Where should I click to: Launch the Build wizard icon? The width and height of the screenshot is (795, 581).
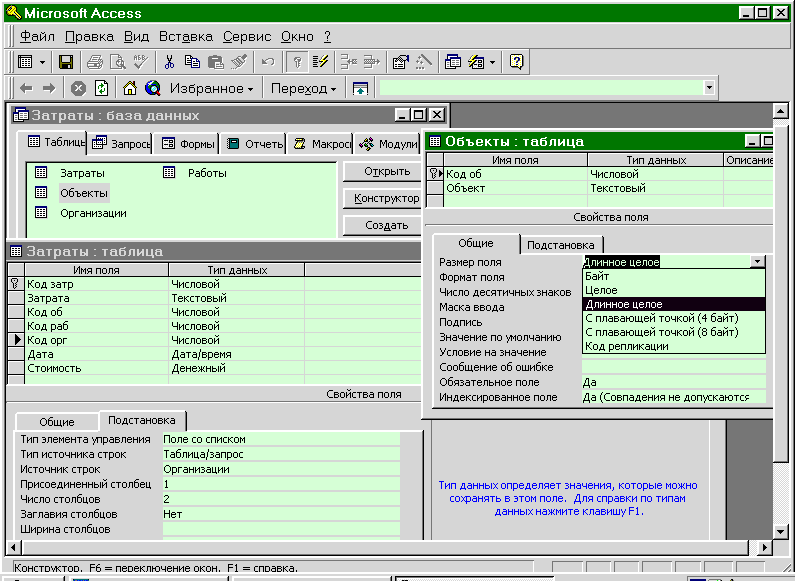(423, 62)
